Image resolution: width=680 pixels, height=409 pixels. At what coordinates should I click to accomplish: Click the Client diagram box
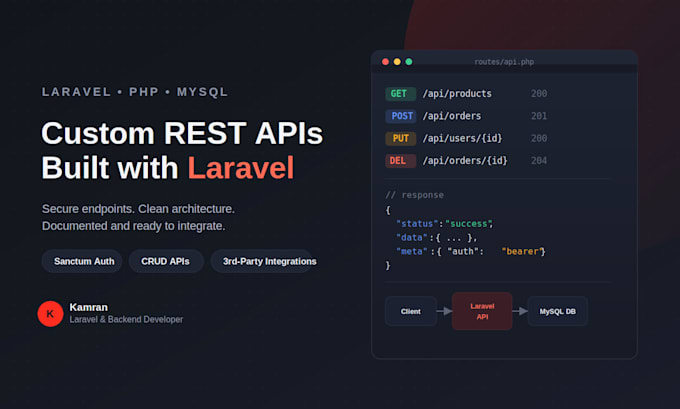click(x=411, y=311)
